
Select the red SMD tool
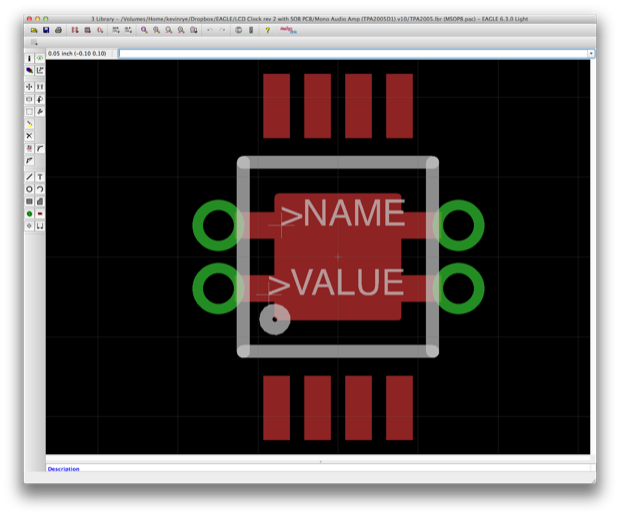40,214
